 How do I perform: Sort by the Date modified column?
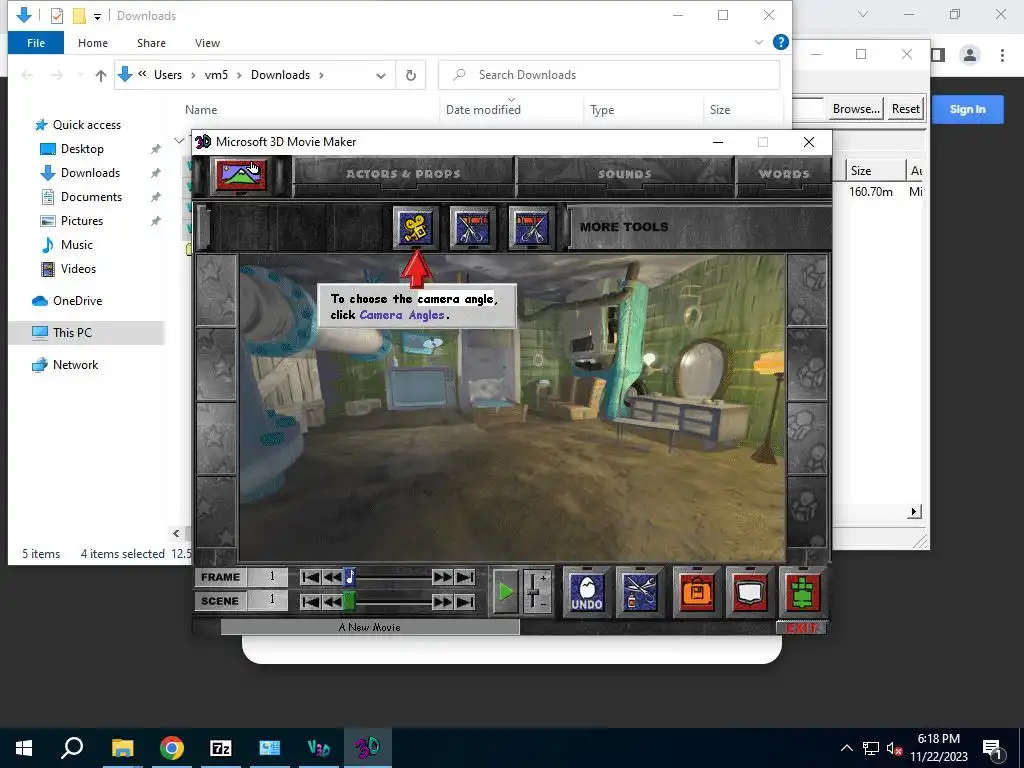483,110
